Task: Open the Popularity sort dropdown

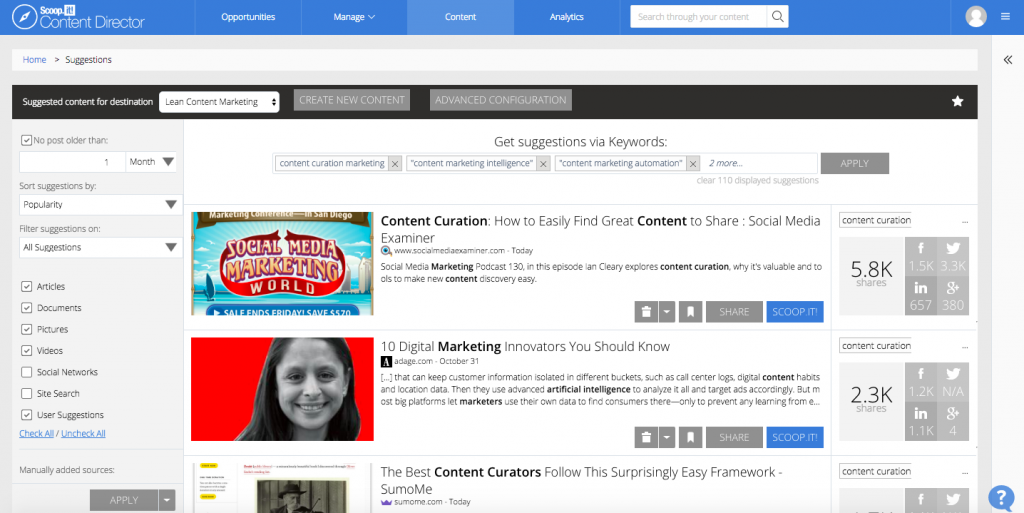Action: (101, 204)
